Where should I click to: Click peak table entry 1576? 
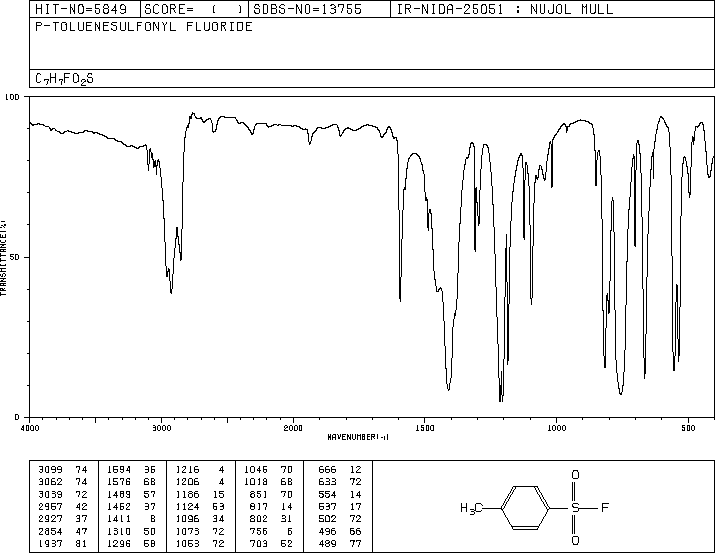(x=119, y=481)
